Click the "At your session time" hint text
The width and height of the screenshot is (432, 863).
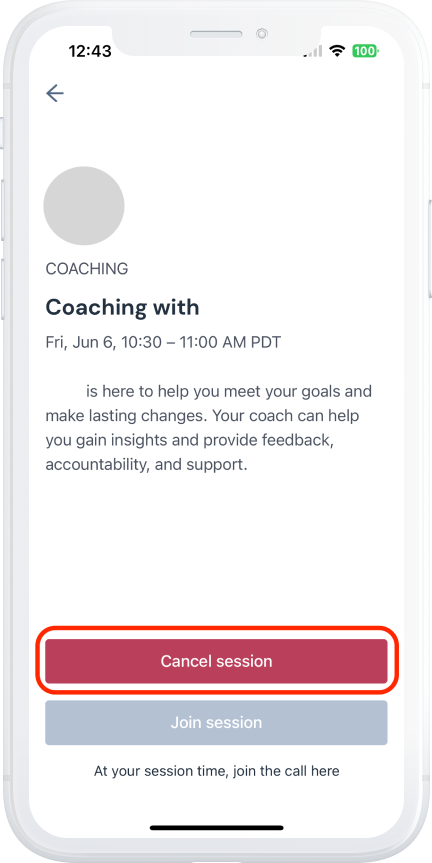(x=216, y=771)
